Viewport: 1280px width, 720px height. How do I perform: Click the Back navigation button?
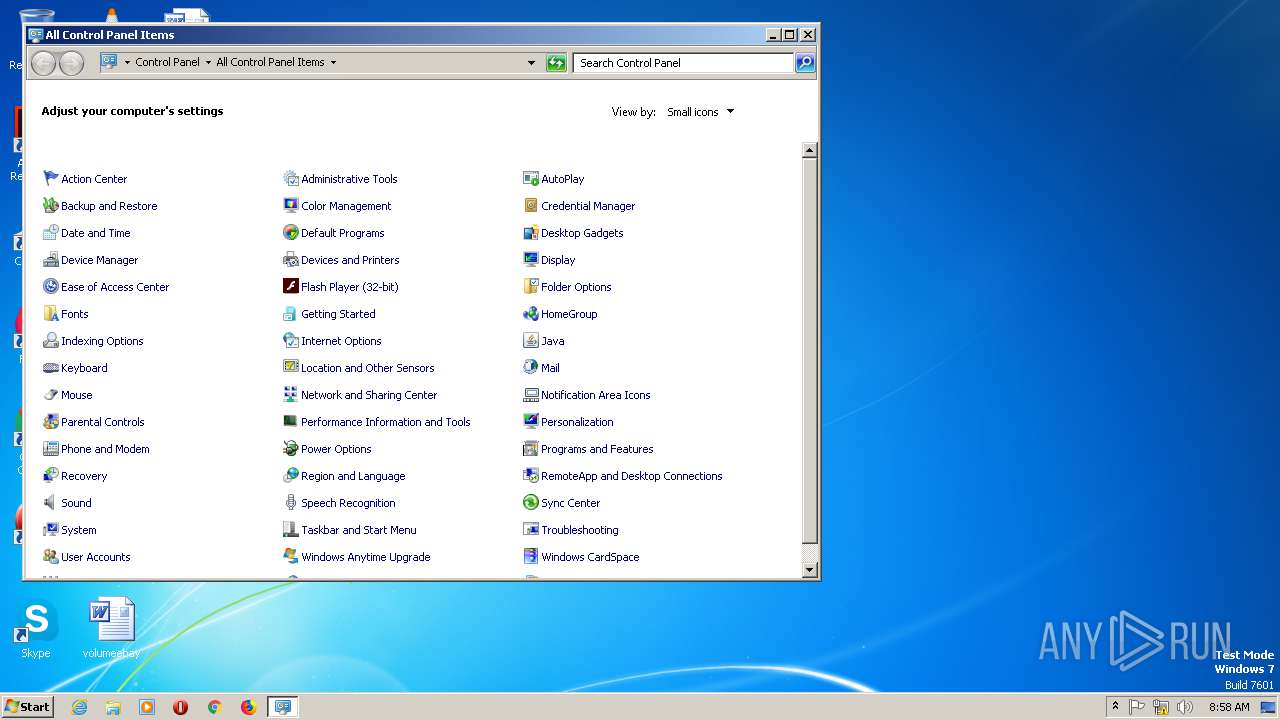click(43, 63)
